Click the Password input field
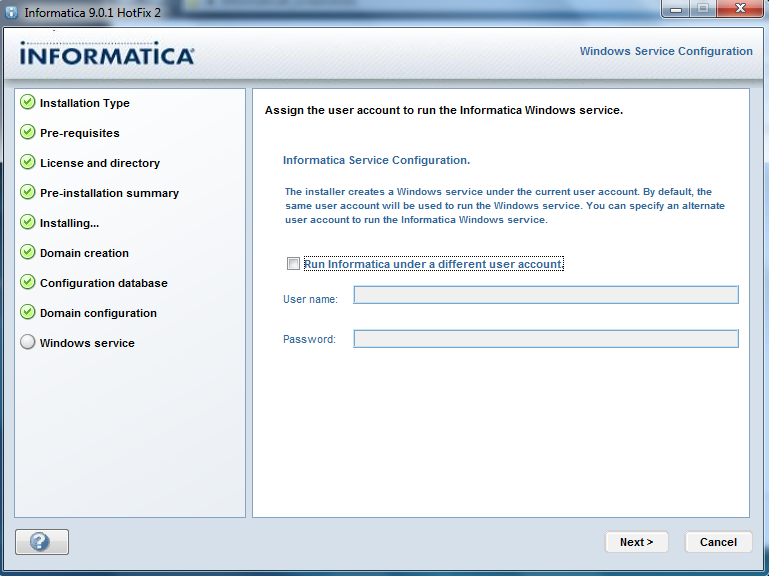 545,339
